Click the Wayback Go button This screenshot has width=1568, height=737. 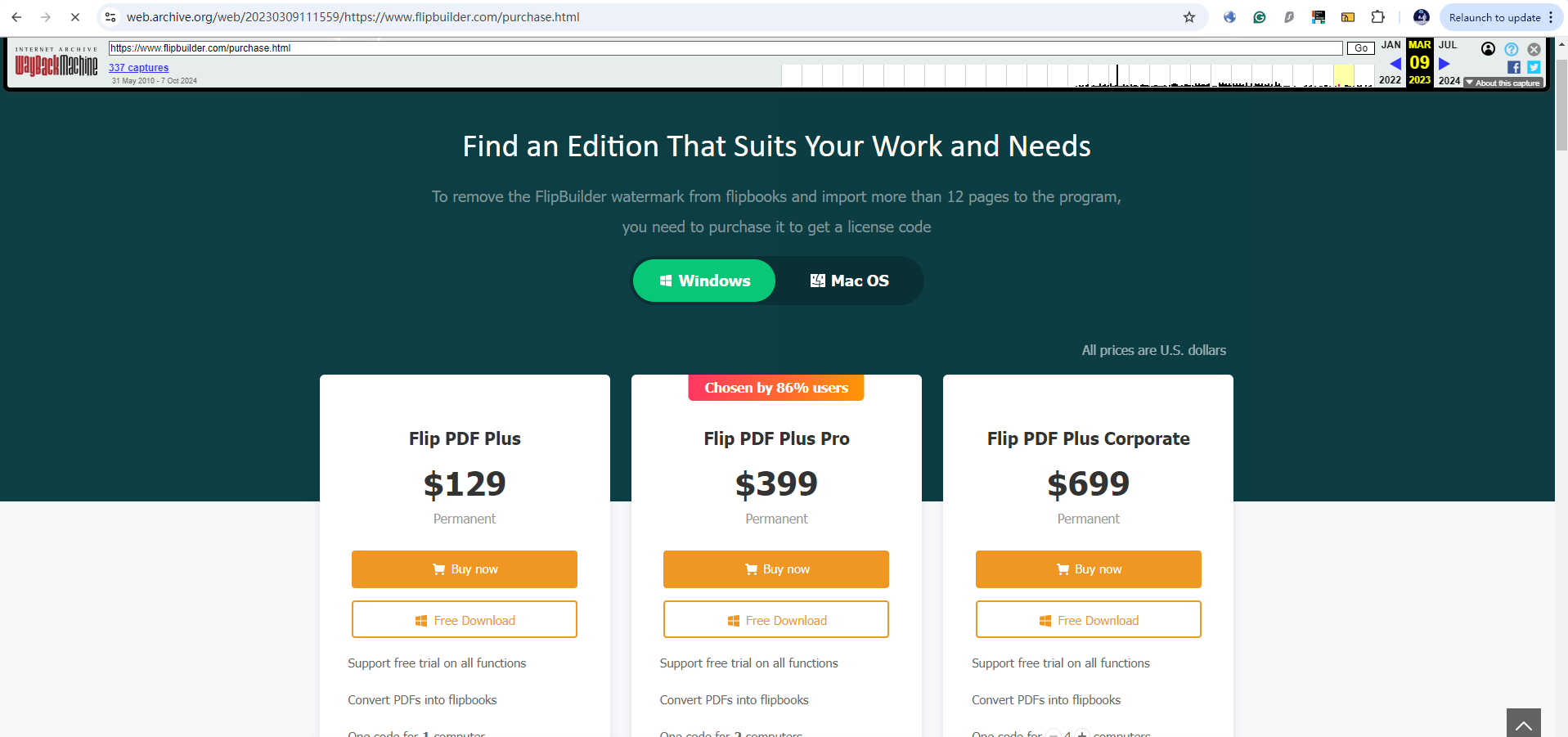click(x=1361, y=48)
